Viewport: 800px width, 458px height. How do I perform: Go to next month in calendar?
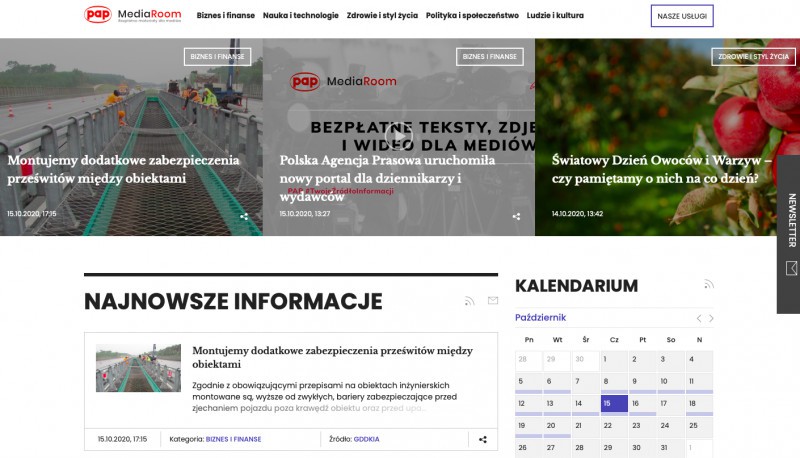click(711, 318)
